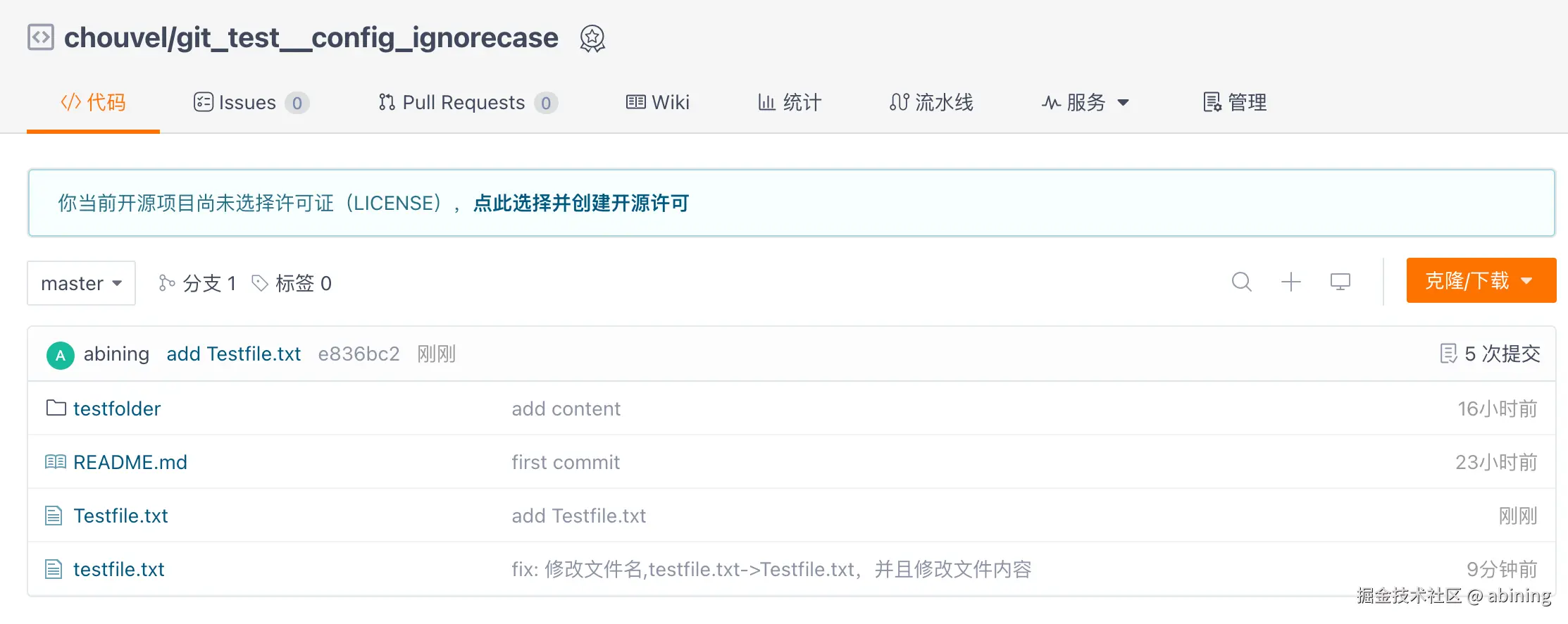
Task: Open the lowercase testfile.txt file
Action: 118,569
